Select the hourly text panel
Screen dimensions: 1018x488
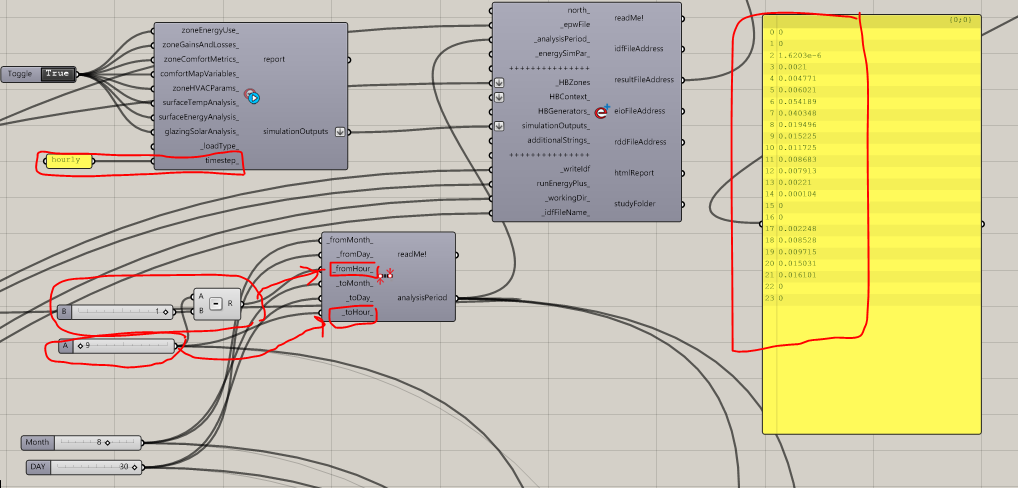click(67, 161)
